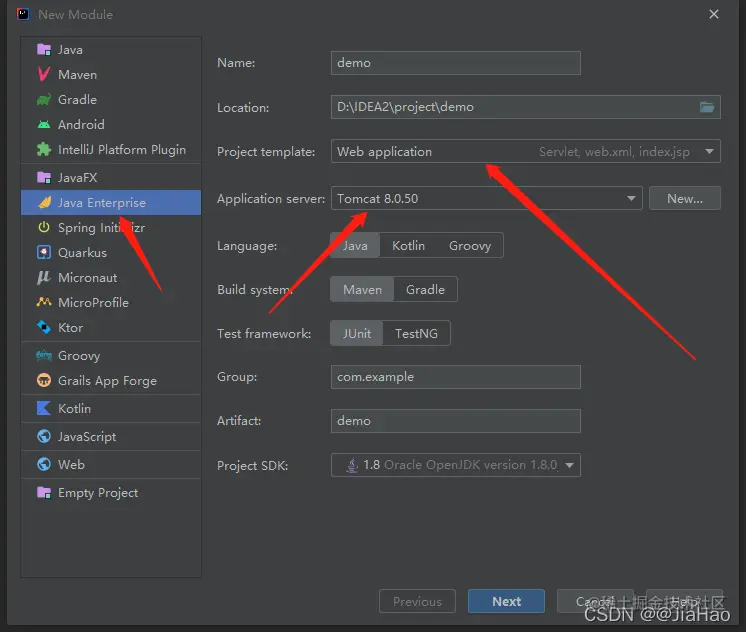Select Grails App Forge label

click(x=108, y=381)
